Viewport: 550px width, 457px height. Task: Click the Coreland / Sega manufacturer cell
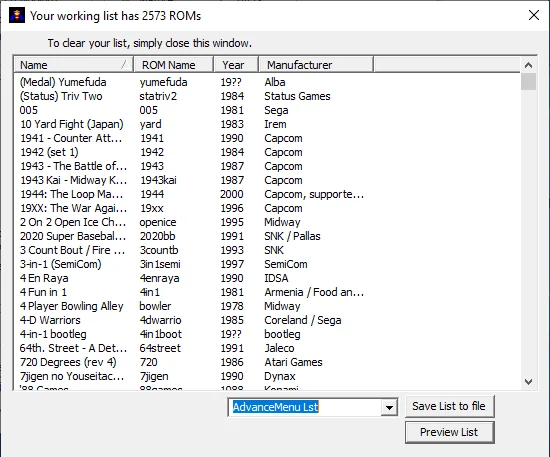(x=303, y=321)
